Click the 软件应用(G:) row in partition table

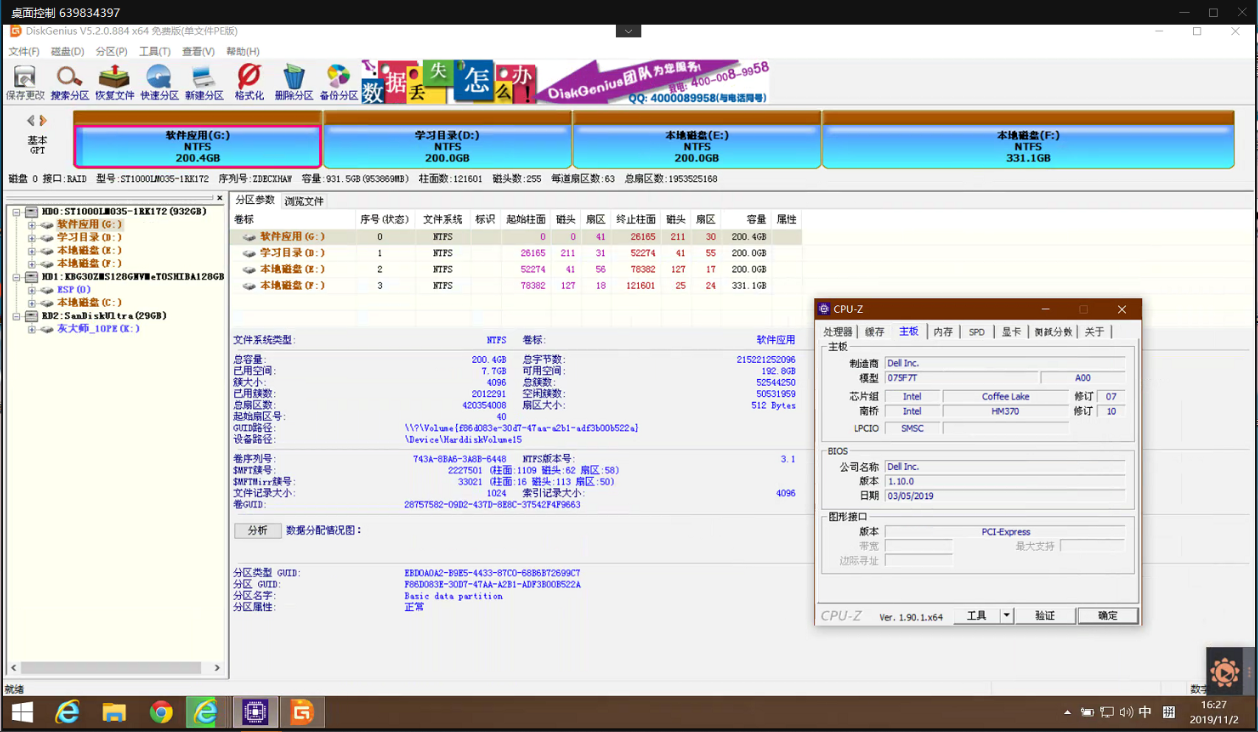[x=516, y=237]
